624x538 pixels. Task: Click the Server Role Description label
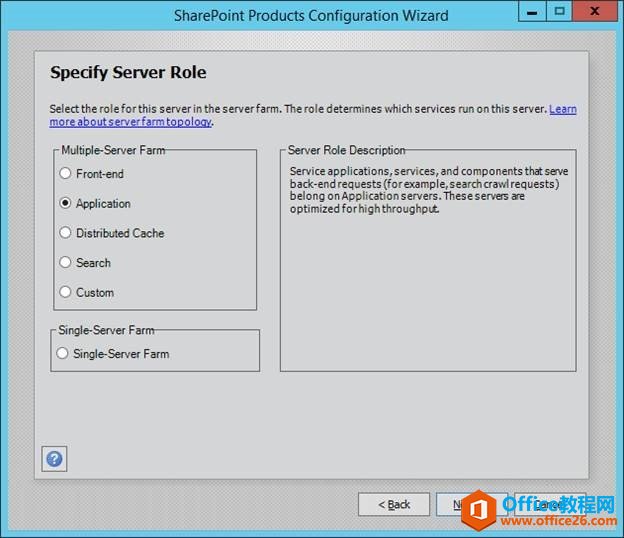click(346, 150)
